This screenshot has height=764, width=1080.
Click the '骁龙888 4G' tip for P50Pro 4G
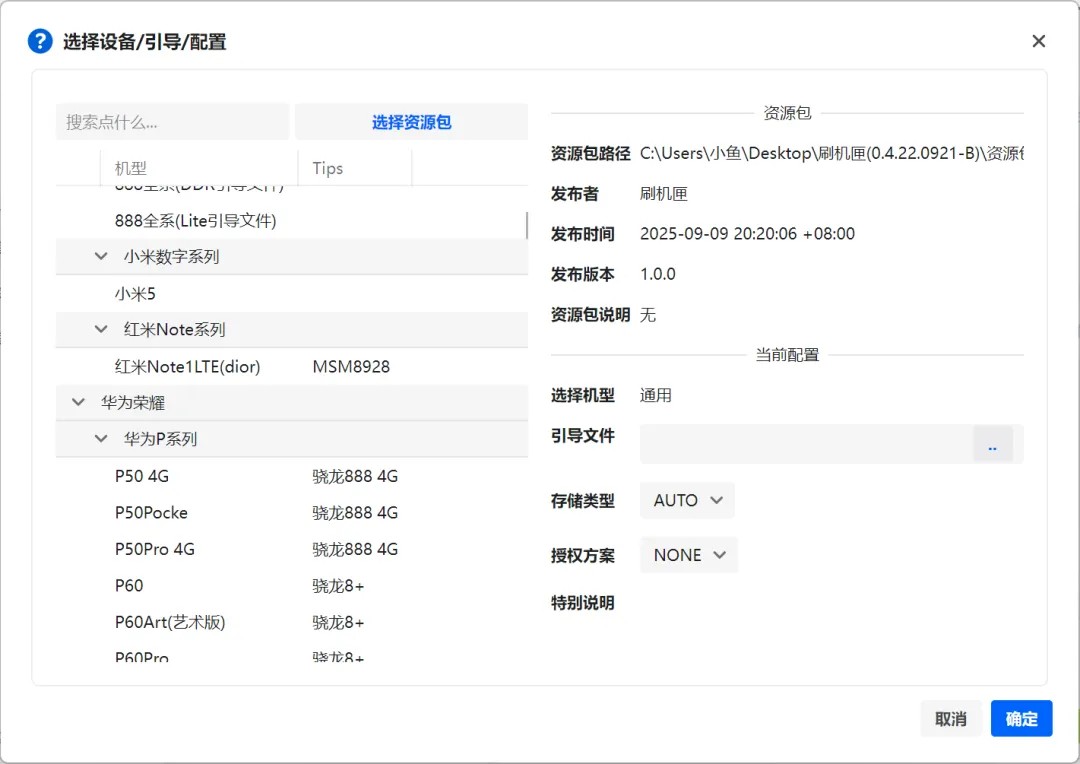click(355, 549)
